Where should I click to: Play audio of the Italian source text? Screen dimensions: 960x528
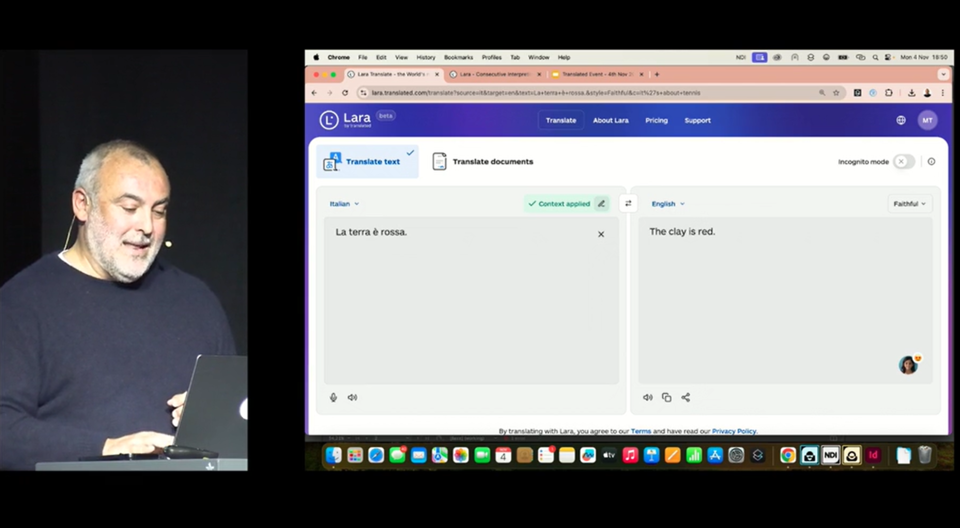pos(352,397)
